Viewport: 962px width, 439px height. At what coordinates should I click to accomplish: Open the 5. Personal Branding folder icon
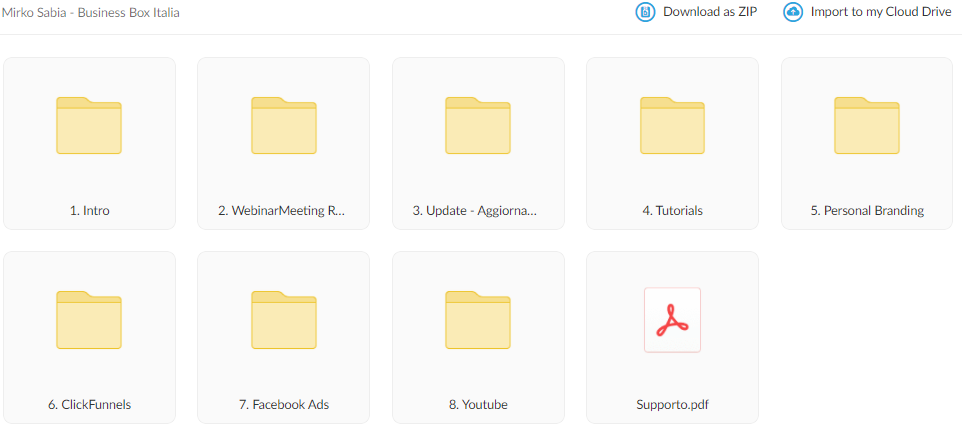point(867,125)
